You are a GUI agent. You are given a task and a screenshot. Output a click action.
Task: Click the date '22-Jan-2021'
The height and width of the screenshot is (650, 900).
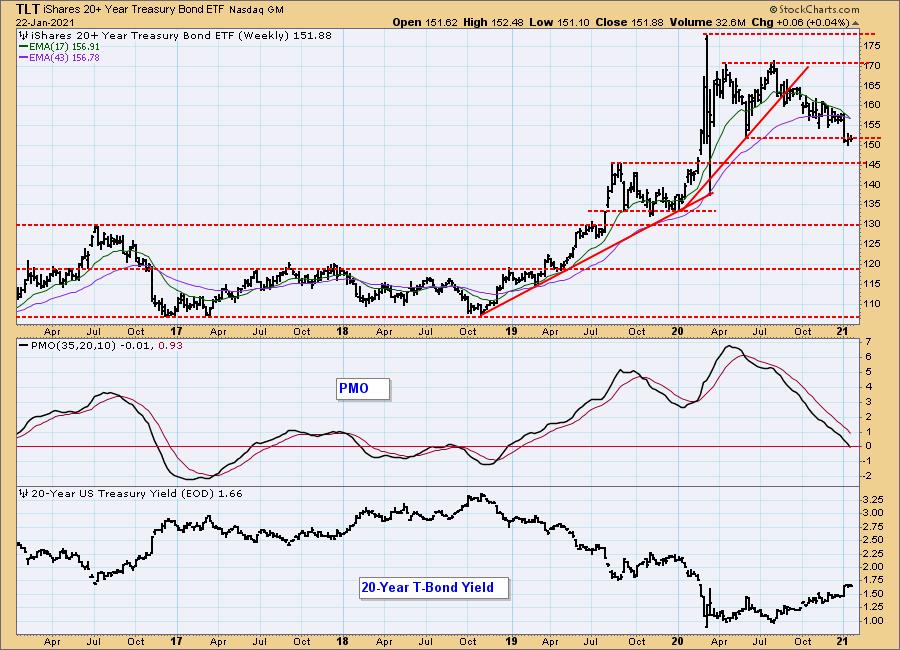[45, 23]
